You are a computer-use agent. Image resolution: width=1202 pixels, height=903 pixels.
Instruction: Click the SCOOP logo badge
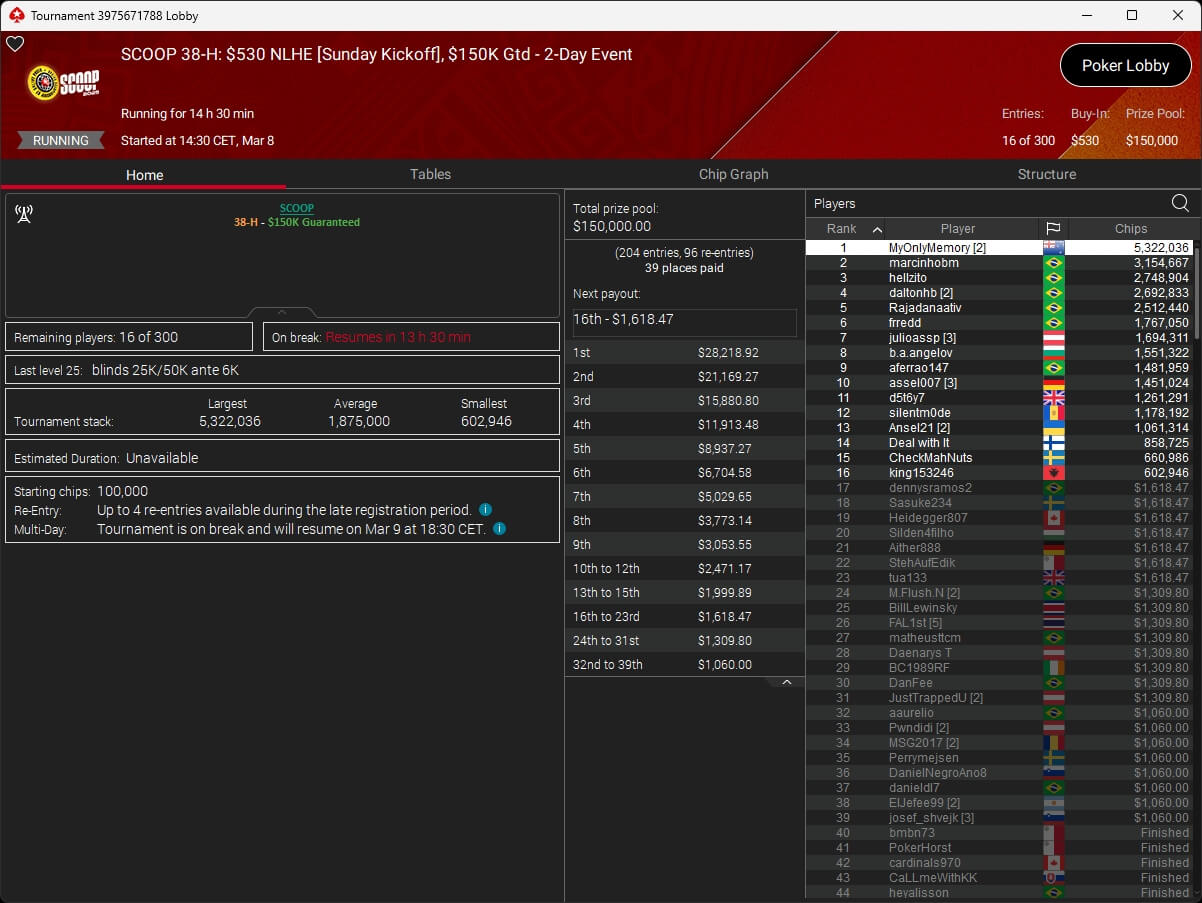click(64, 84)
